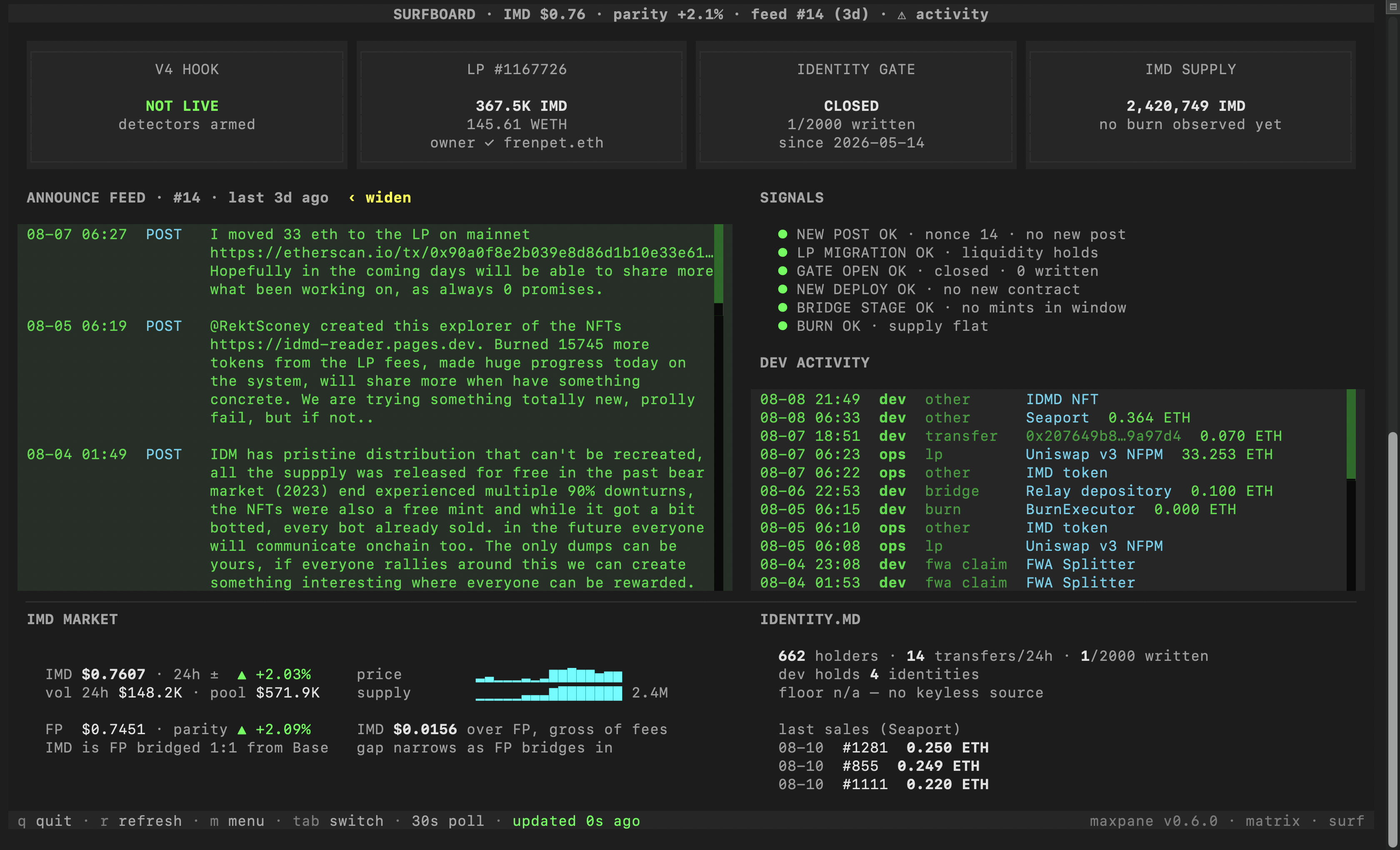Click the 367.5K IMD liquidity value
This screenshot has height=850, width=1400.
(x=522, y=106)
